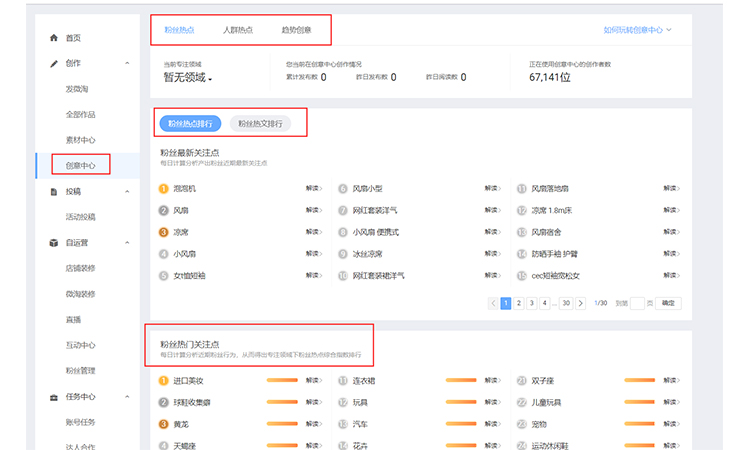This screenshot has height=450, width=750.
Task: Collapse the 投稿 sidebar section
Action: pyautogui.click(x=127, y=192)
